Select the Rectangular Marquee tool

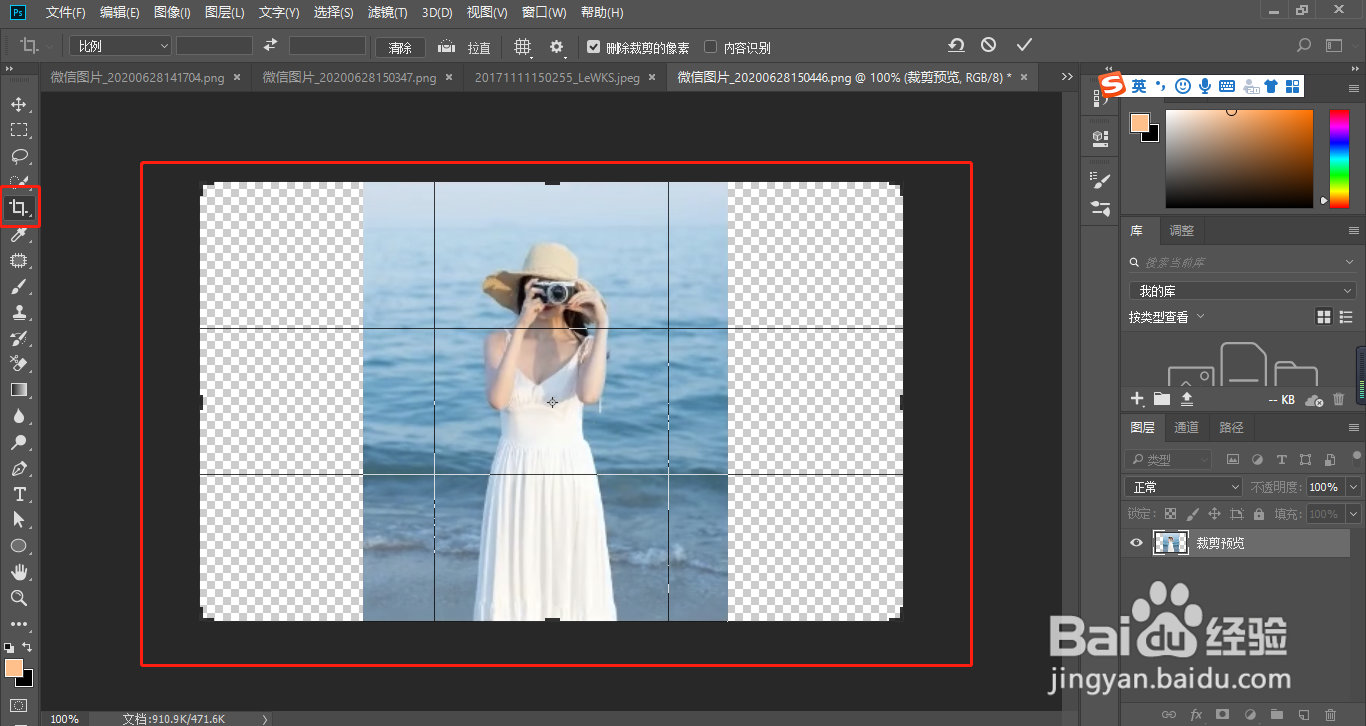pyautogui.click(x=19, y=130)
